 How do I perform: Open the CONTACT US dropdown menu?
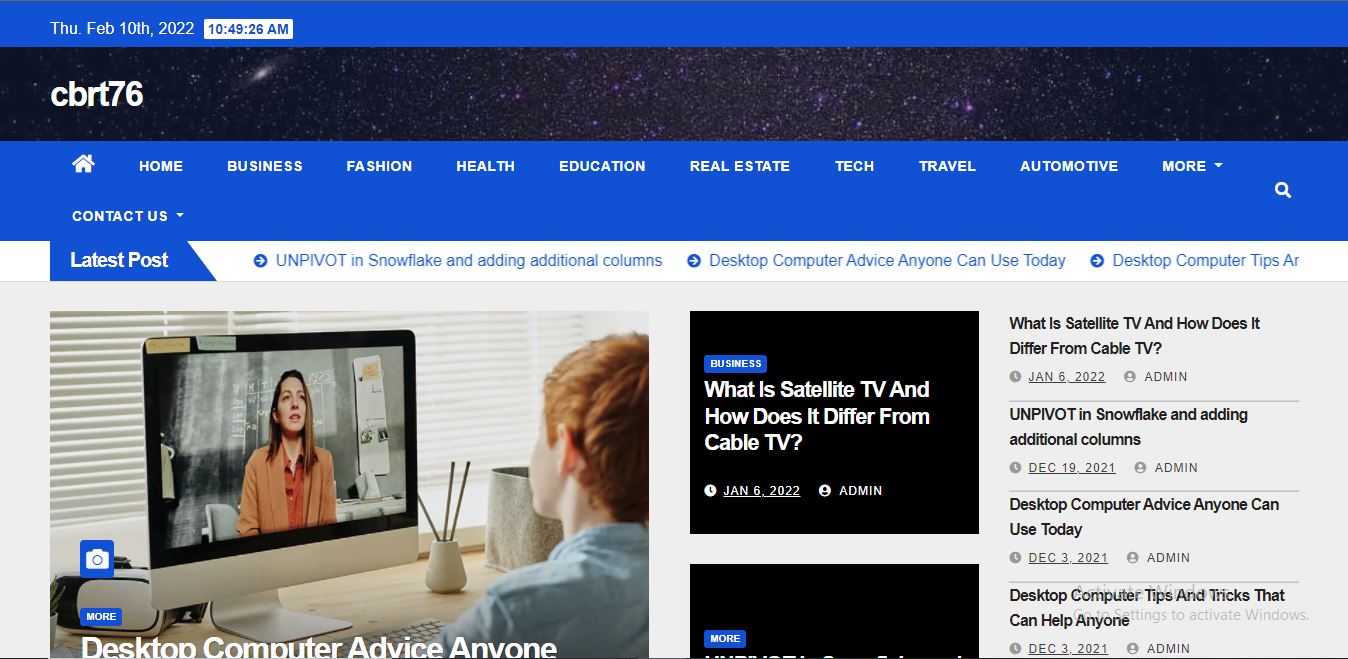[x=128, y=216]
